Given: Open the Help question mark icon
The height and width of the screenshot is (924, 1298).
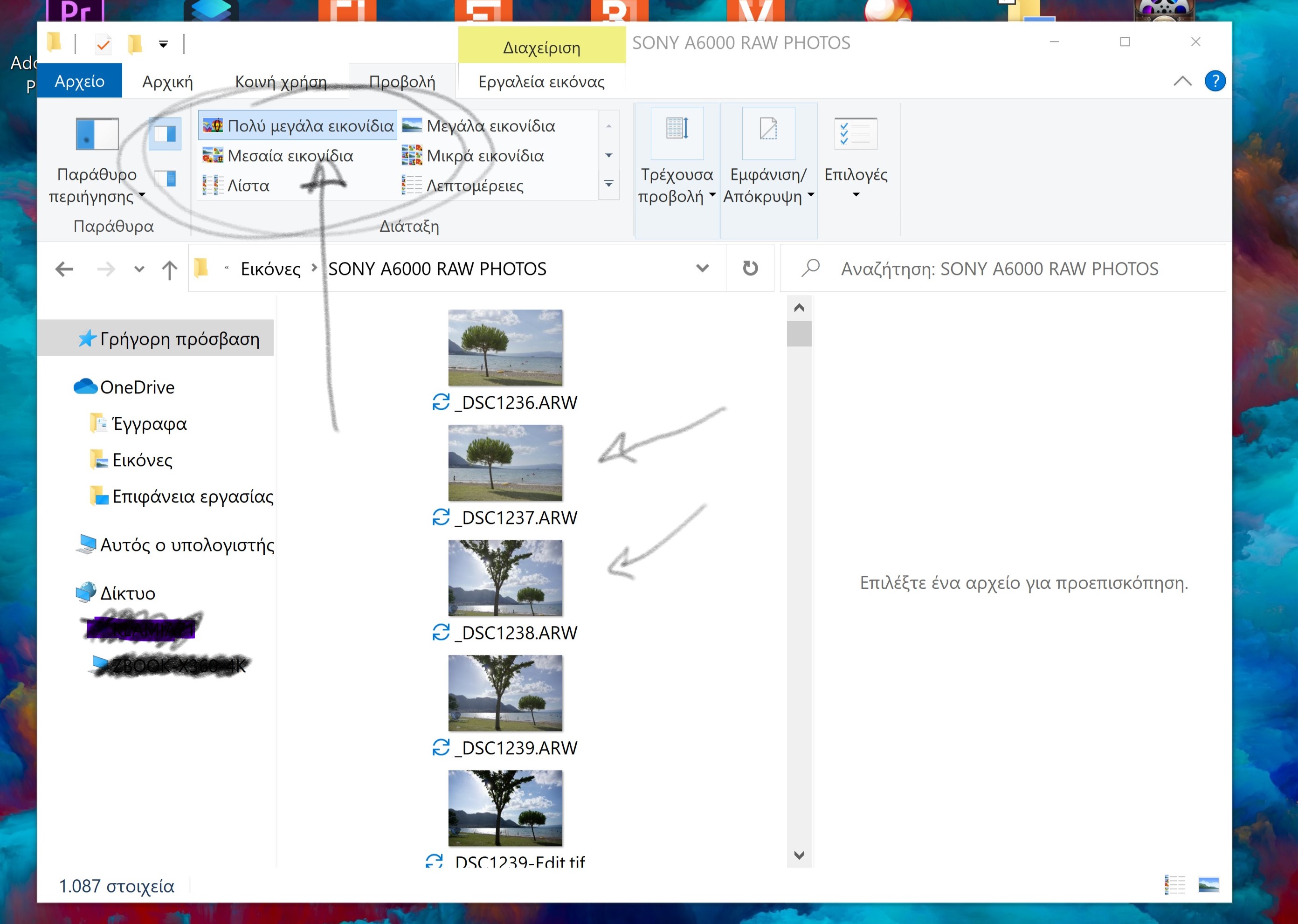Looking at the screenshot, I should point(1215,81).
